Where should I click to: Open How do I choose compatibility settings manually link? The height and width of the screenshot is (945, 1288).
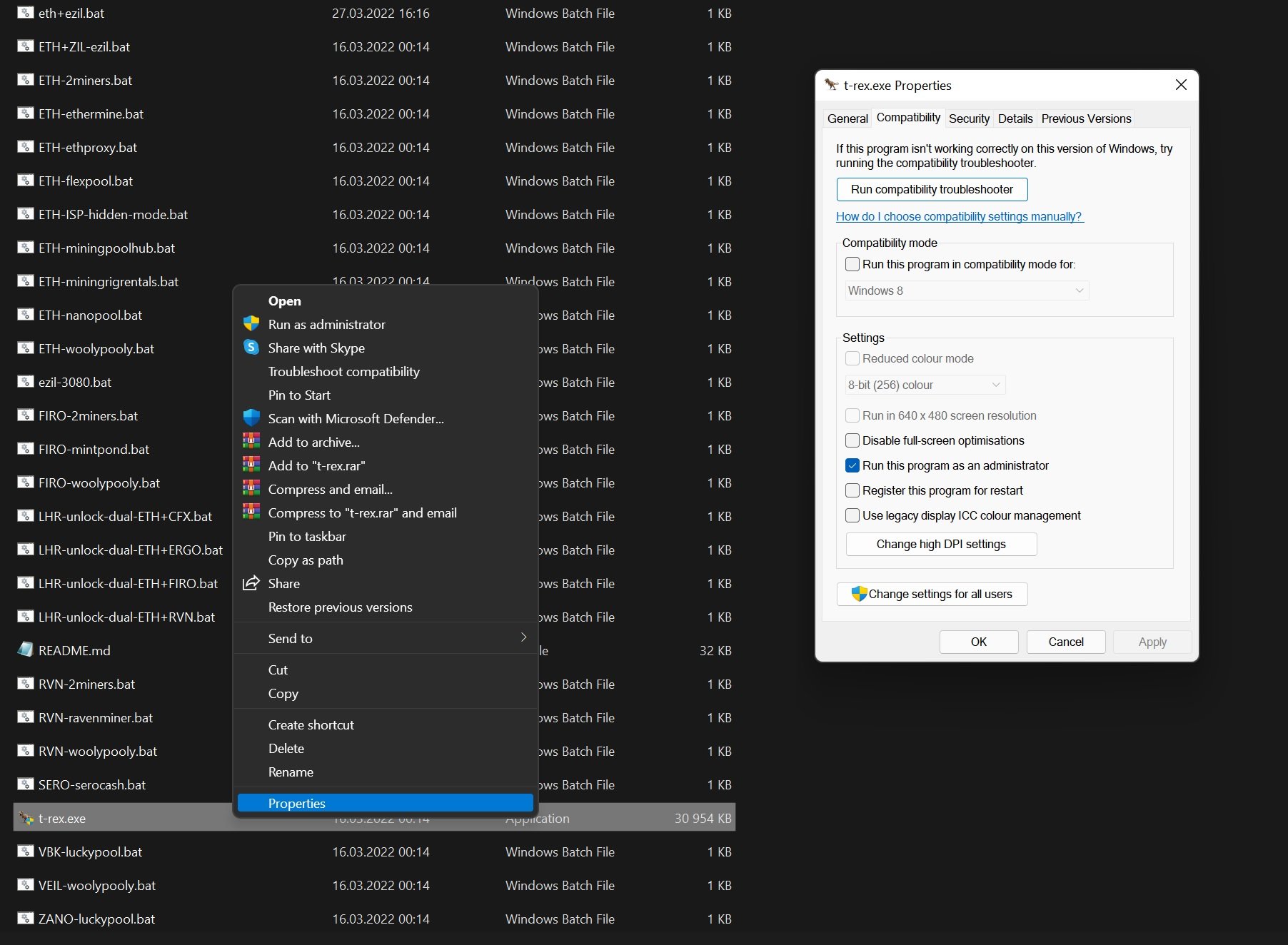[x=960, y=216]
